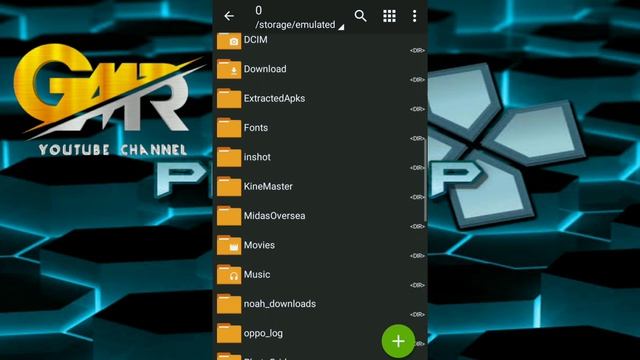Select the Download name label
640x360 pixels.
pyautogui.click(x=265, y=69)
